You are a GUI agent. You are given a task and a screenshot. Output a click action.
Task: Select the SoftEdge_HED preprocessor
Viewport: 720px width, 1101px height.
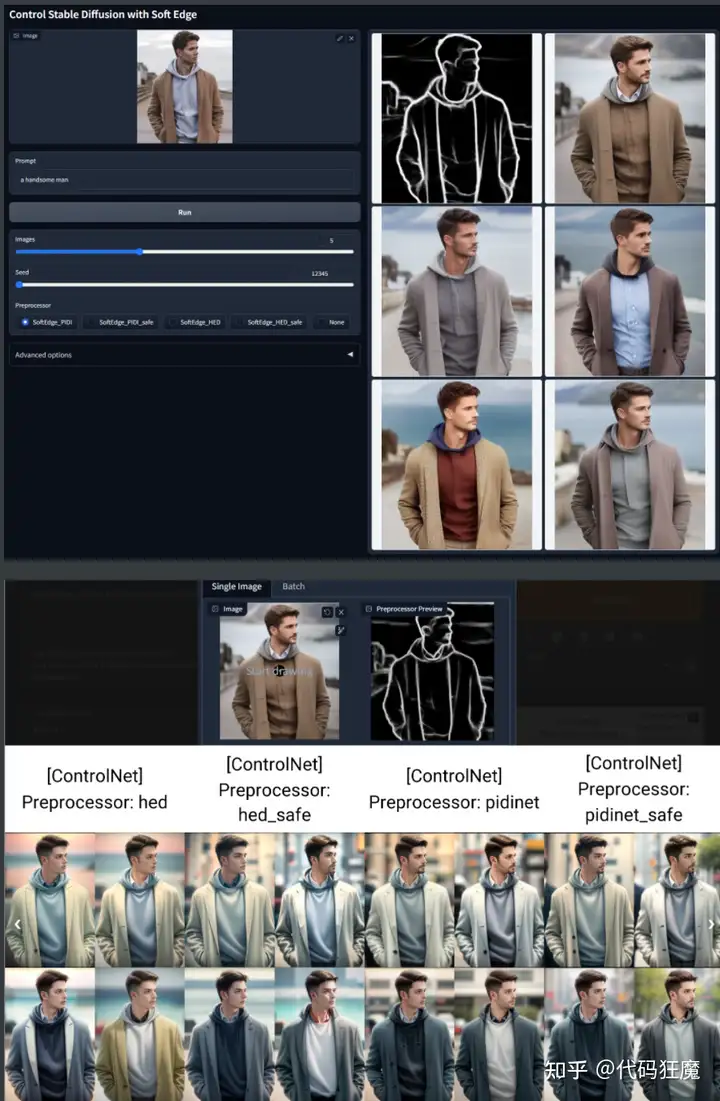[x=195, y=322]
